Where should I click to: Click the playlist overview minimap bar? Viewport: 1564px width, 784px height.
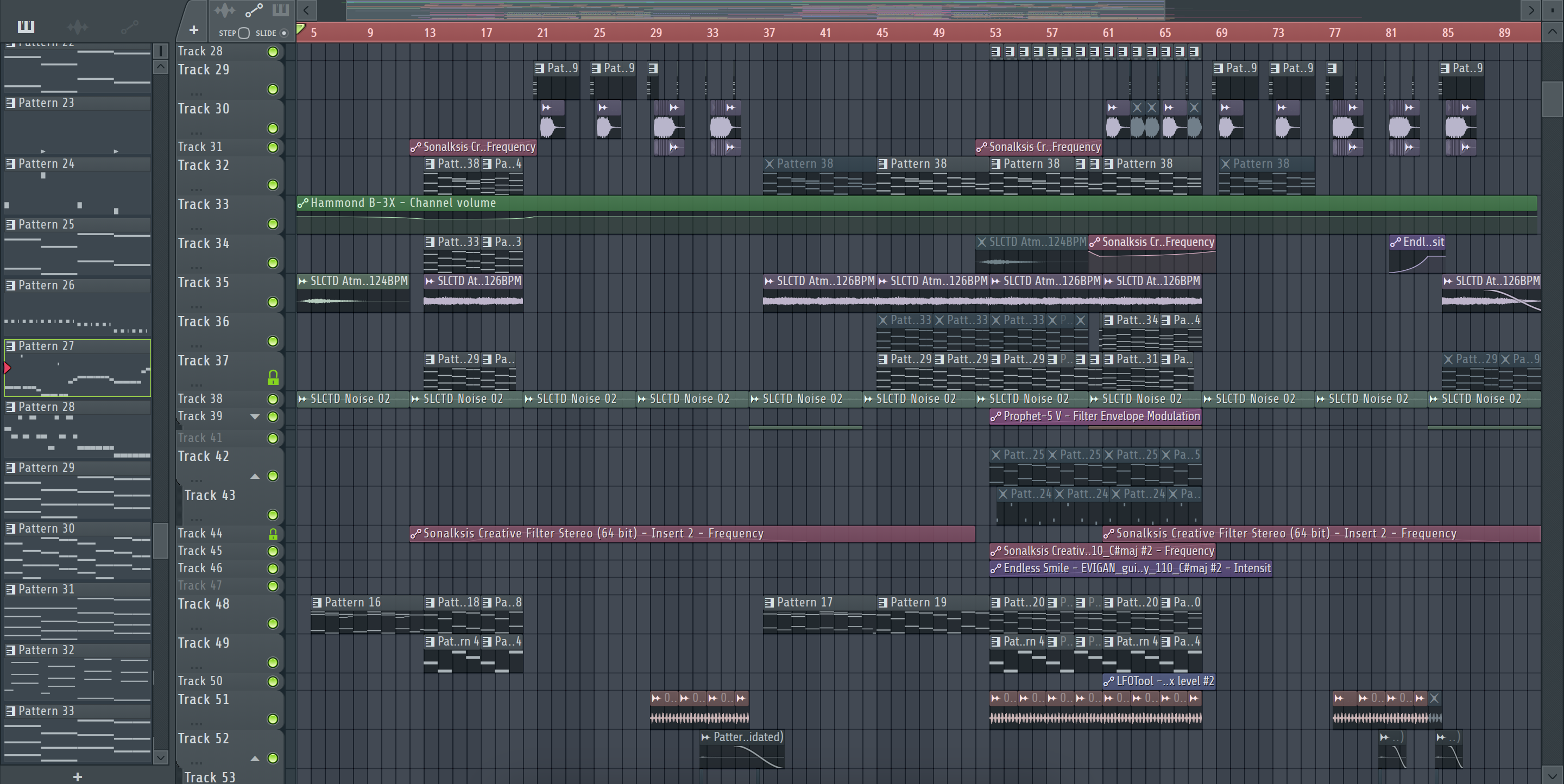tap(755, 10)
